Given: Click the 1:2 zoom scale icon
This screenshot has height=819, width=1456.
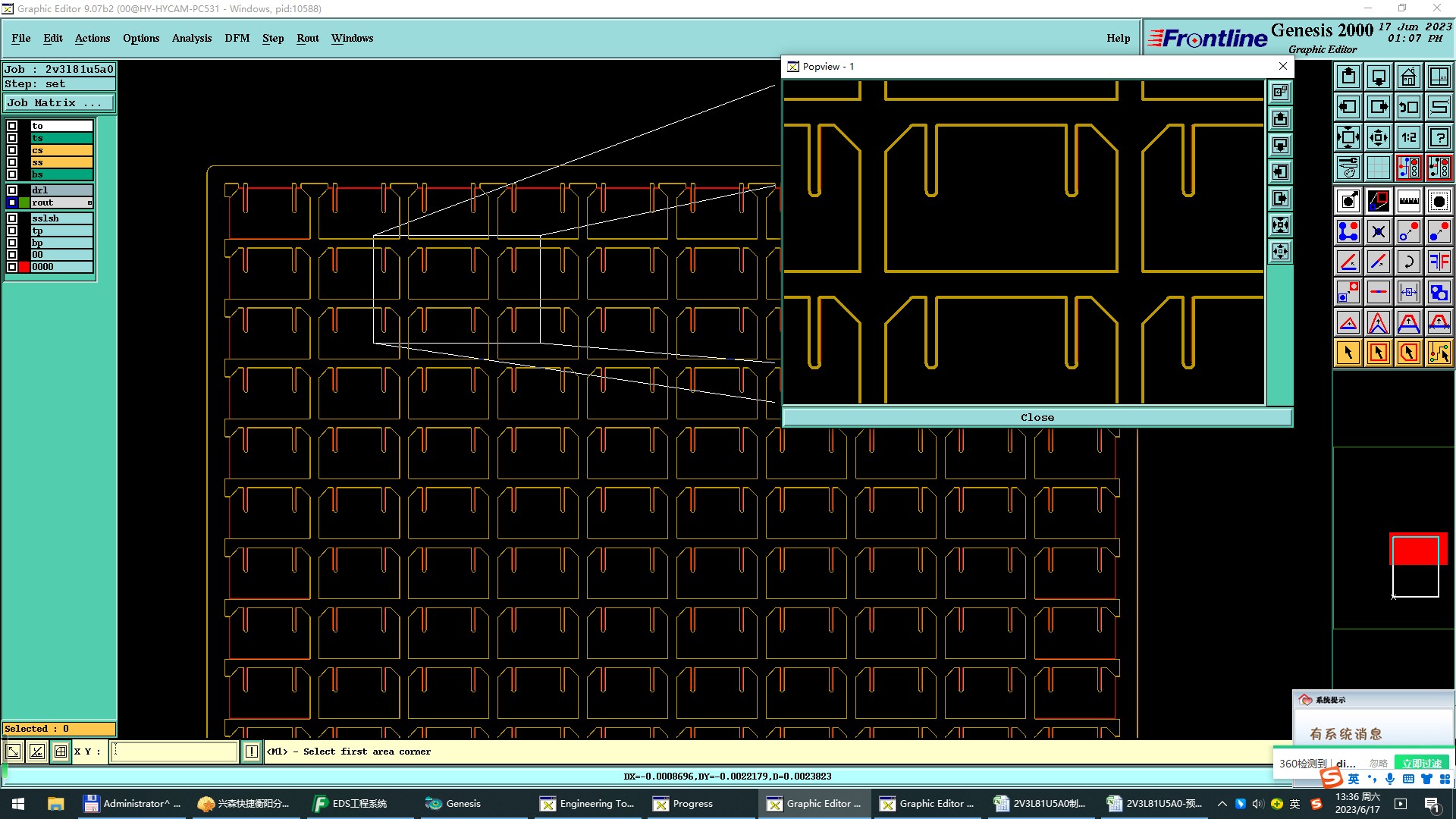Looking at the screenshot, I should 1408,137.
